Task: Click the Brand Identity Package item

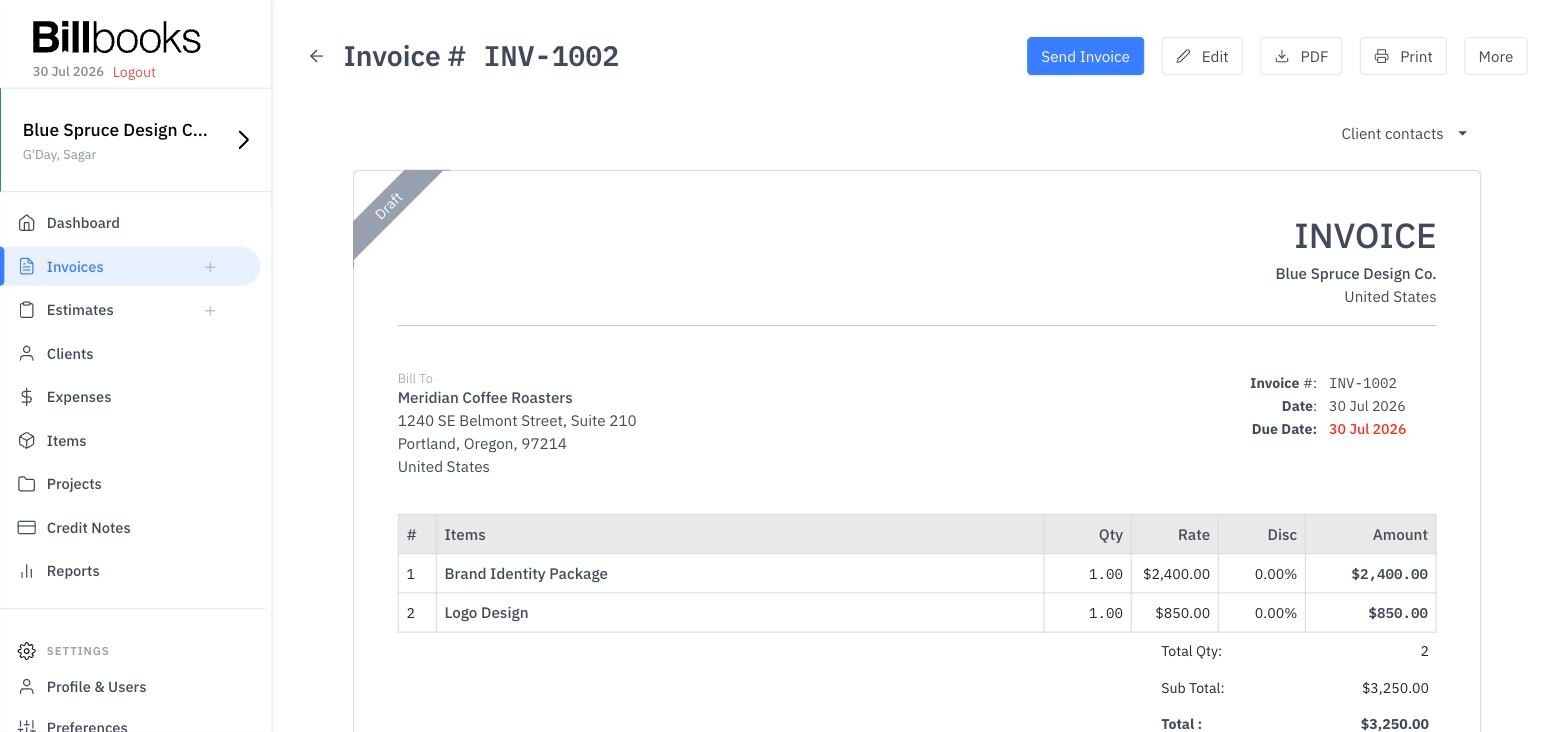Action: (x=526, y=574)
